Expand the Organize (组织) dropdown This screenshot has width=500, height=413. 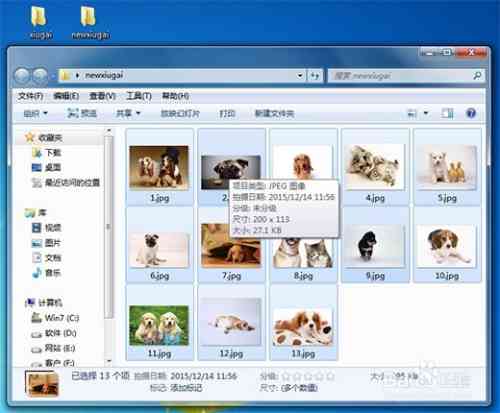pyautogui.click(x=35, y=114)
